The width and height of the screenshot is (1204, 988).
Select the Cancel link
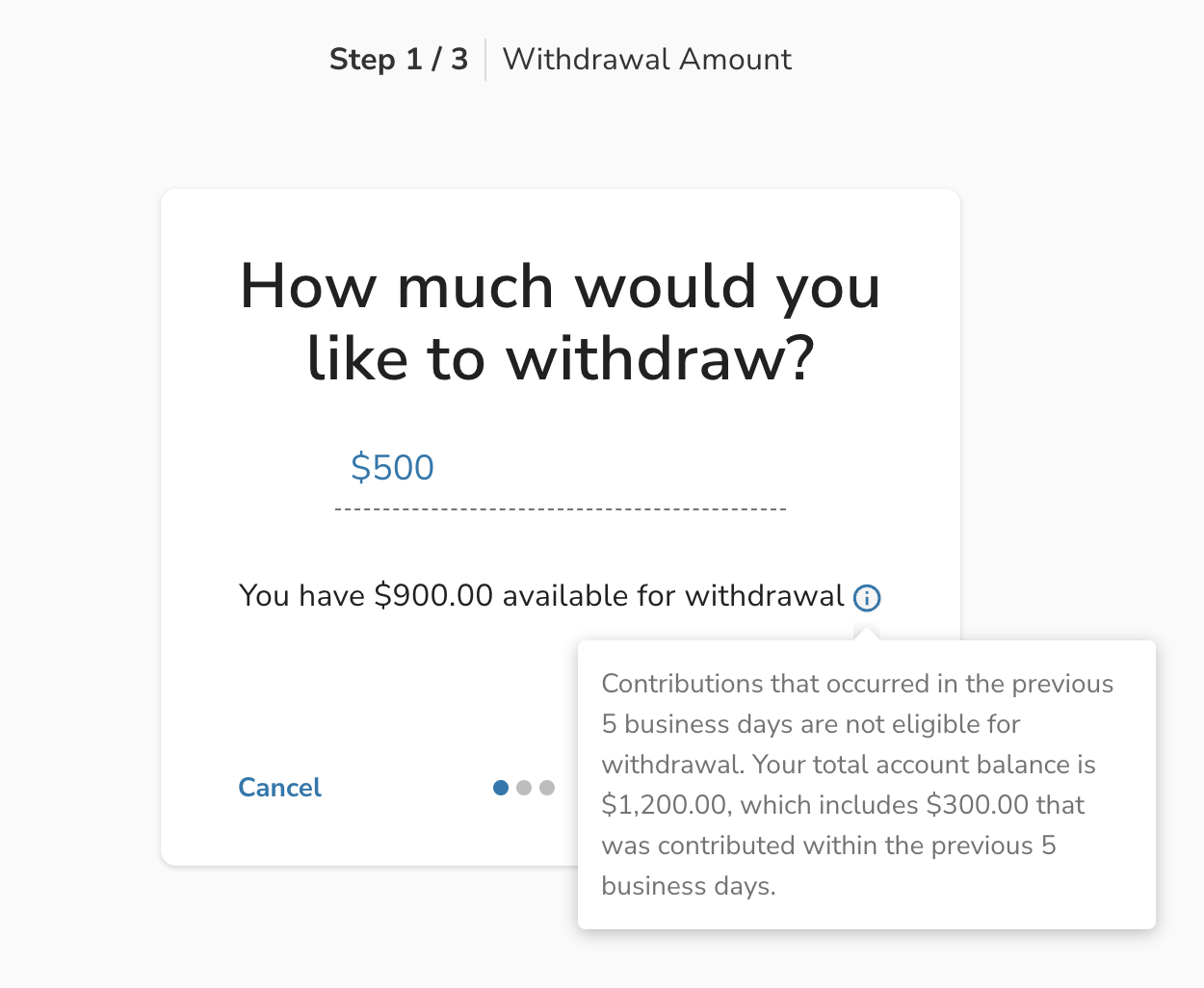click(279, 787)
